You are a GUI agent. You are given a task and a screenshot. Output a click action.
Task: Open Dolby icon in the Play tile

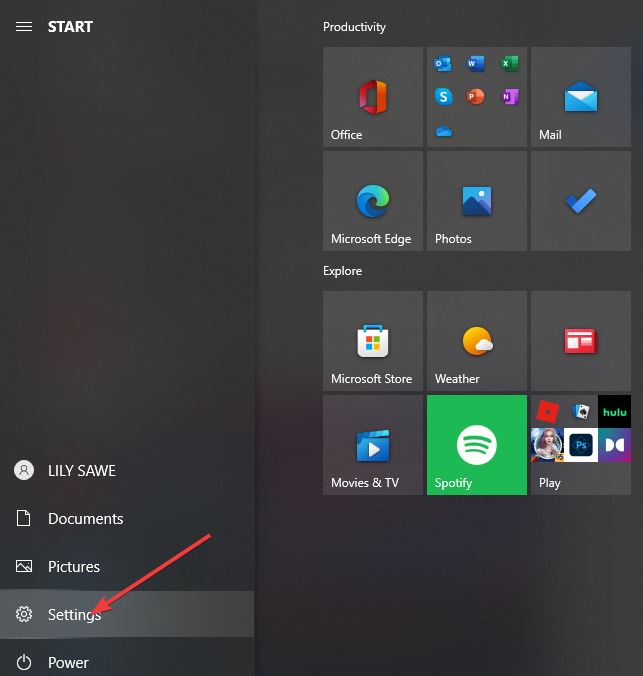(x=615, y=445)
